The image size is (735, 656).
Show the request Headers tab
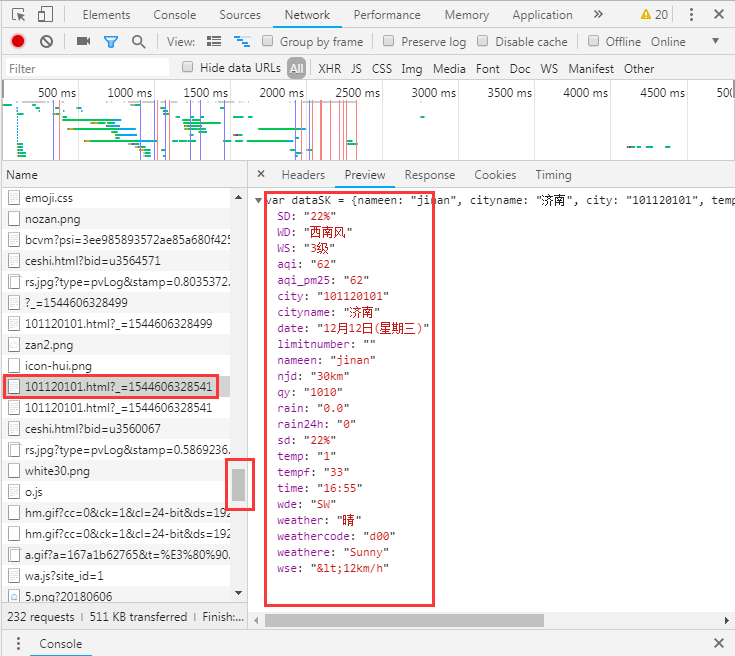point(303,174)
